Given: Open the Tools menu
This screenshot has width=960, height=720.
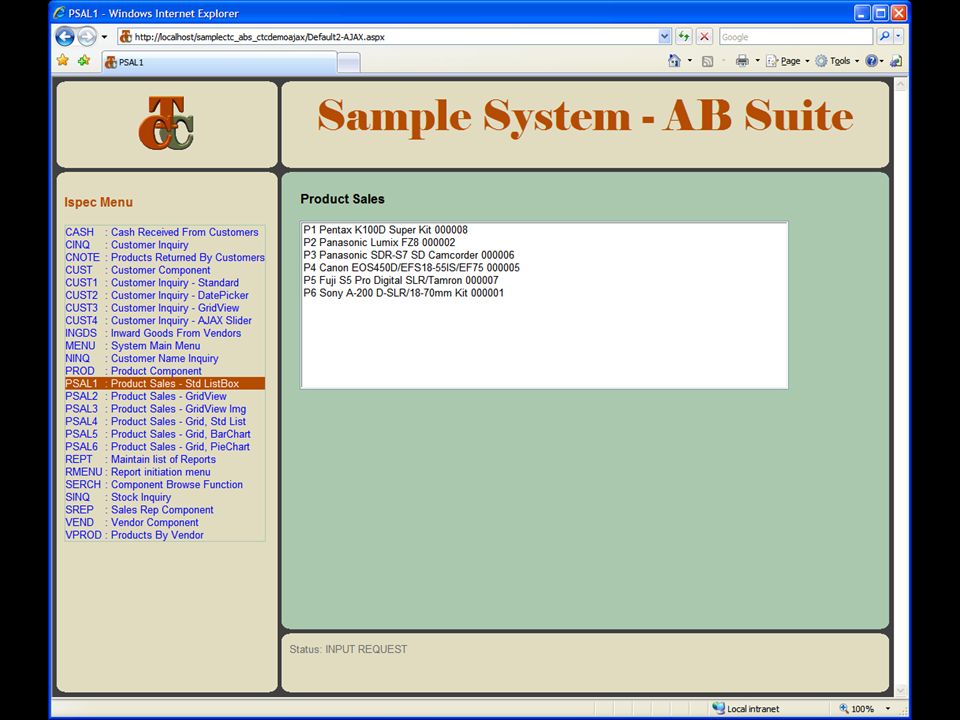Looking at the screenshot, I should click(x=837, y=61).
